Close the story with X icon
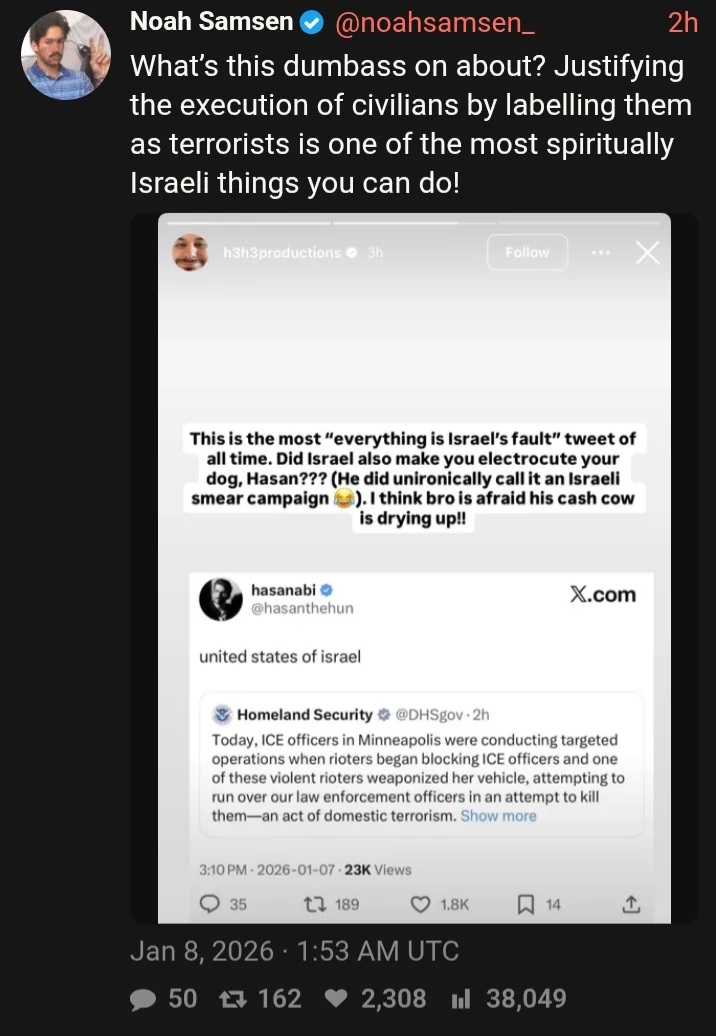 tap(647, 253)
